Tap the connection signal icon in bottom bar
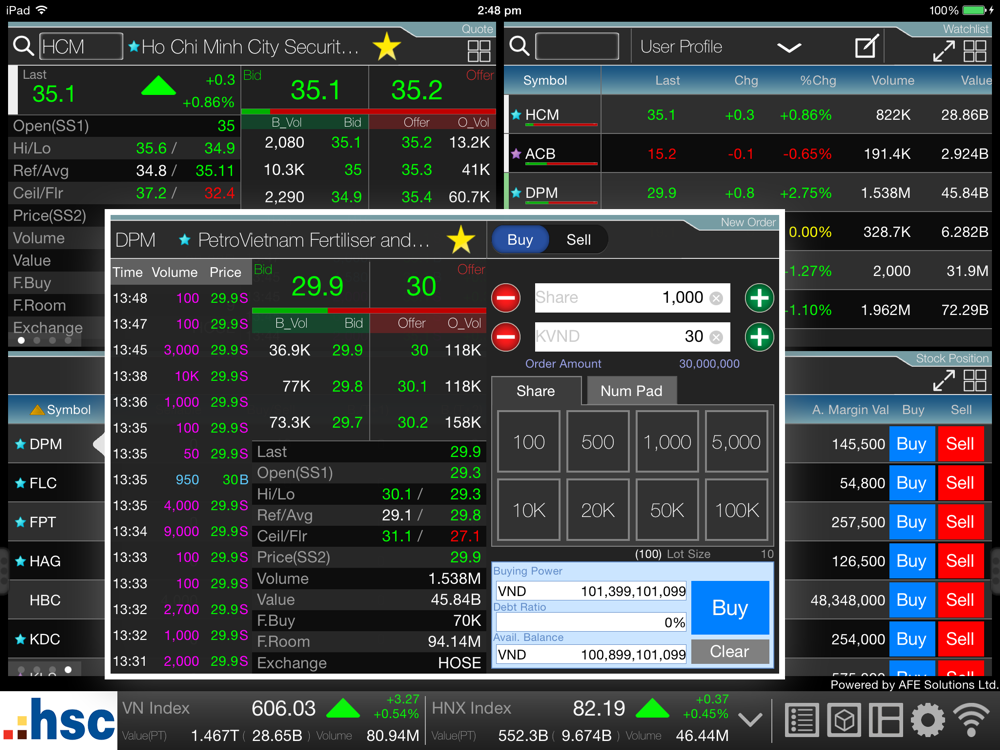 (x=971, y=721)
